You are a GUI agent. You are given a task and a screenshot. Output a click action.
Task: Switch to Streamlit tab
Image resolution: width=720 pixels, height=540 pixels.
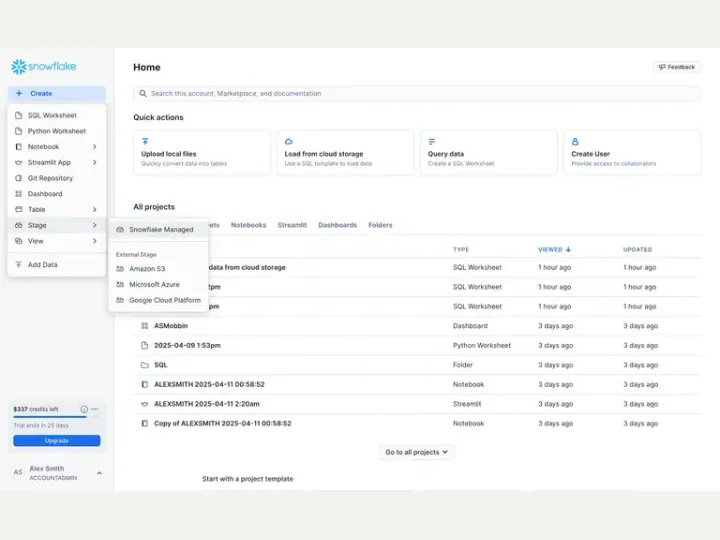[x=292, y=225]
